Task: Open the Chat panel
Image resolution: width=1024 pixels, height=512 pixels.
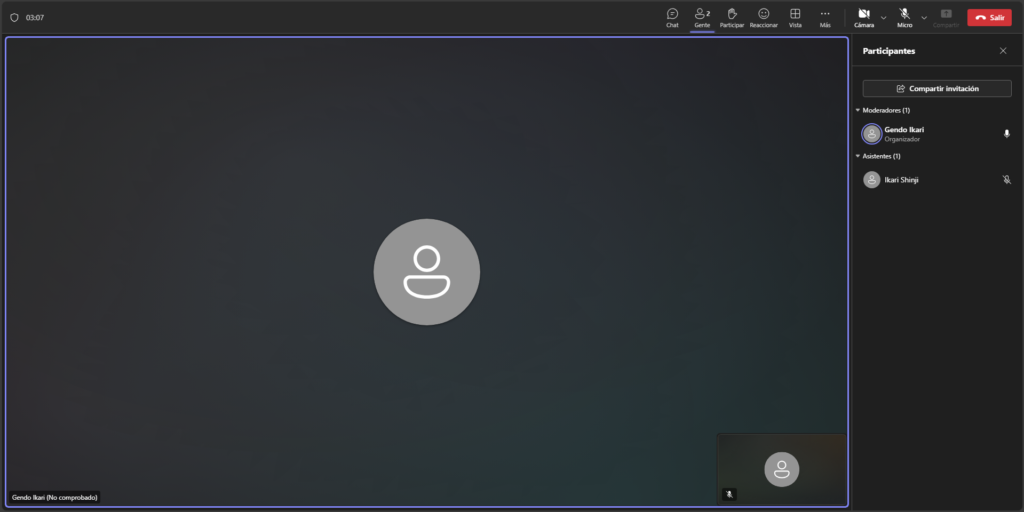Action: pos(672,18)
